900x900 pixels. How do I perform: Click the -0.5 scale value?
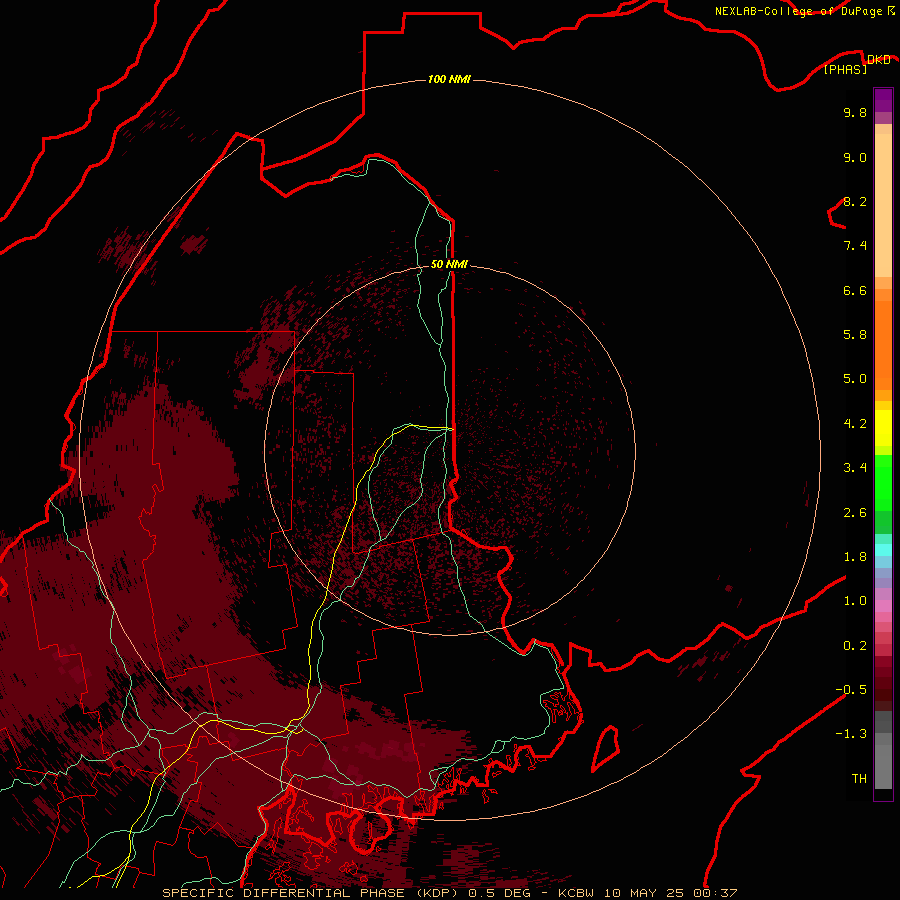coord(851,690)
